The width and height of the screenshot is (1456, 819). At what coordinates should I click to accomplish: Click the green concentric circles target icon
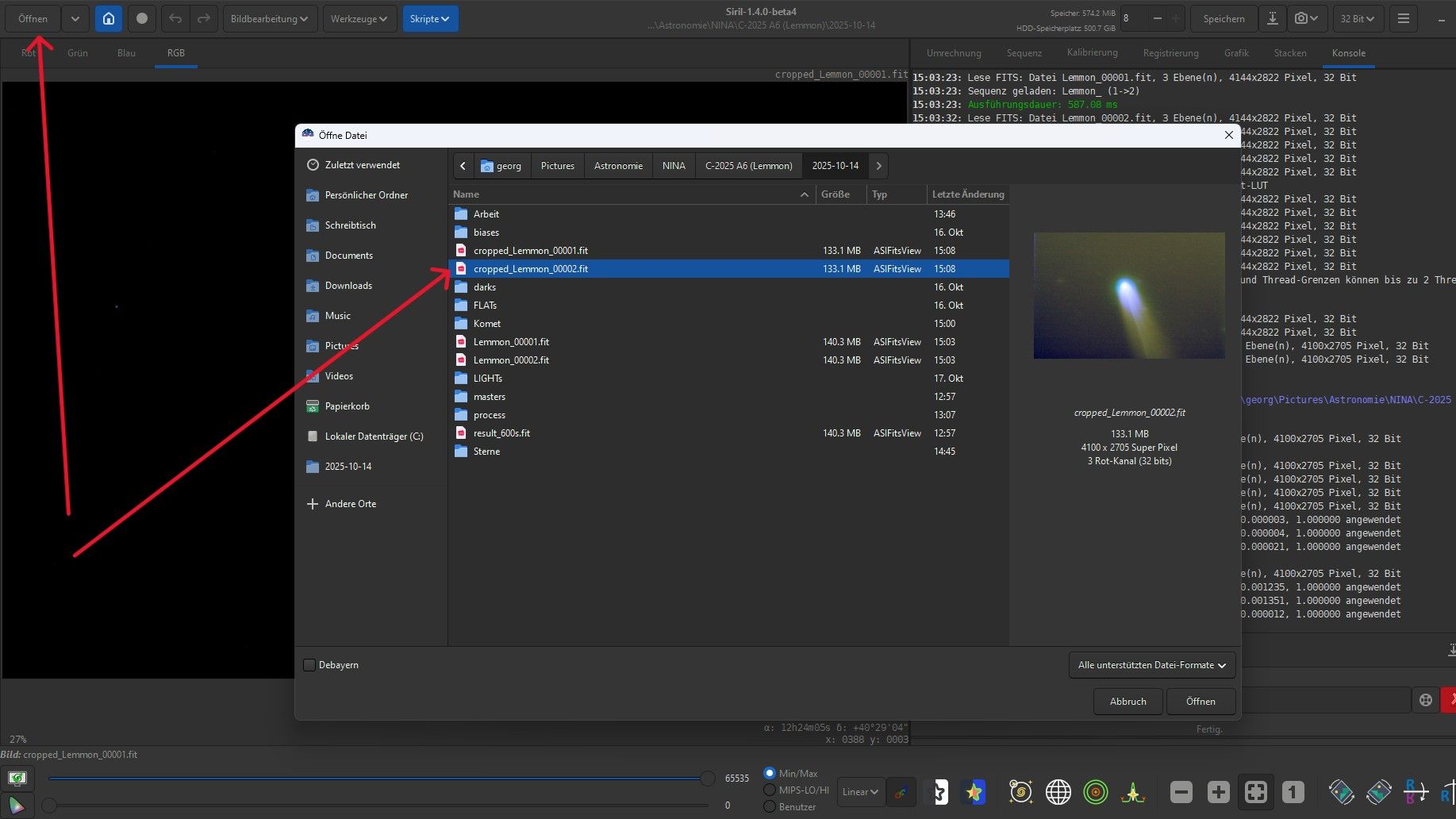pyautogui.click(x=1095, y=791)
